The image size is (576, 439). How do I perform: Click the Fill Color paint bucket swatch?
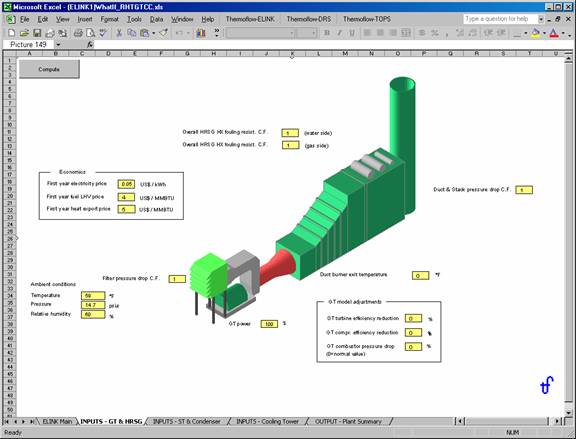coord(536,33)
